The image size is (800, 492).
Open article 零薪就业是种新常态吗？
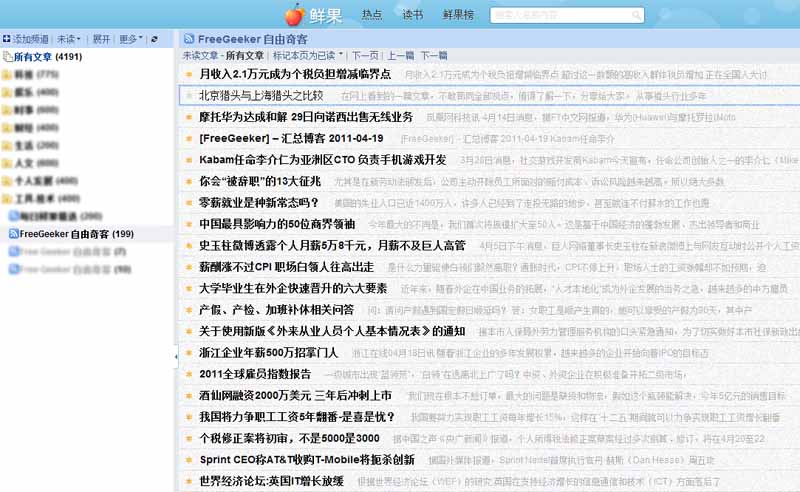[259, 203]
